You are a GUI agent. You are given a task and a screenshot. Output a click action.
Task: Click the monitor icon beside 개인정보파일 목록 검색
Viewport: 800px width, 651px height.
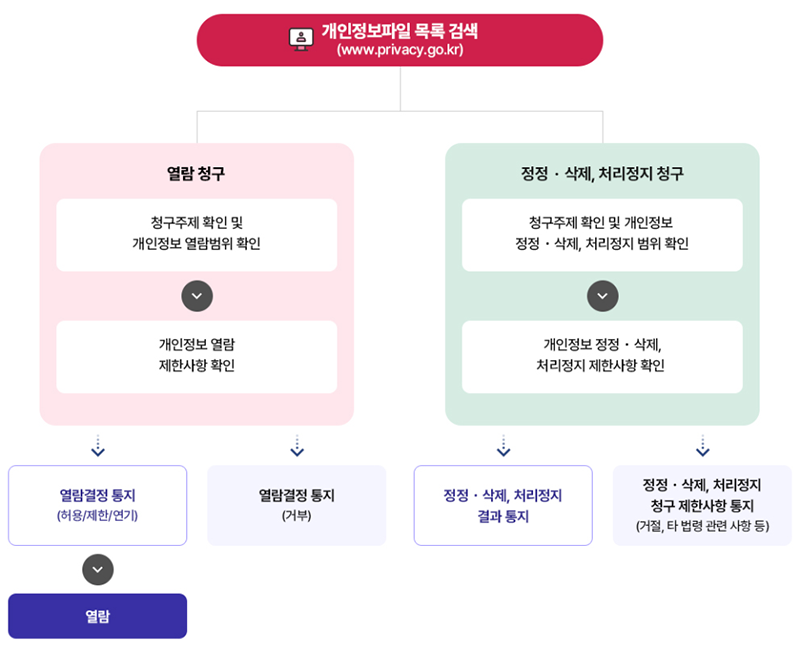point(301,37)
